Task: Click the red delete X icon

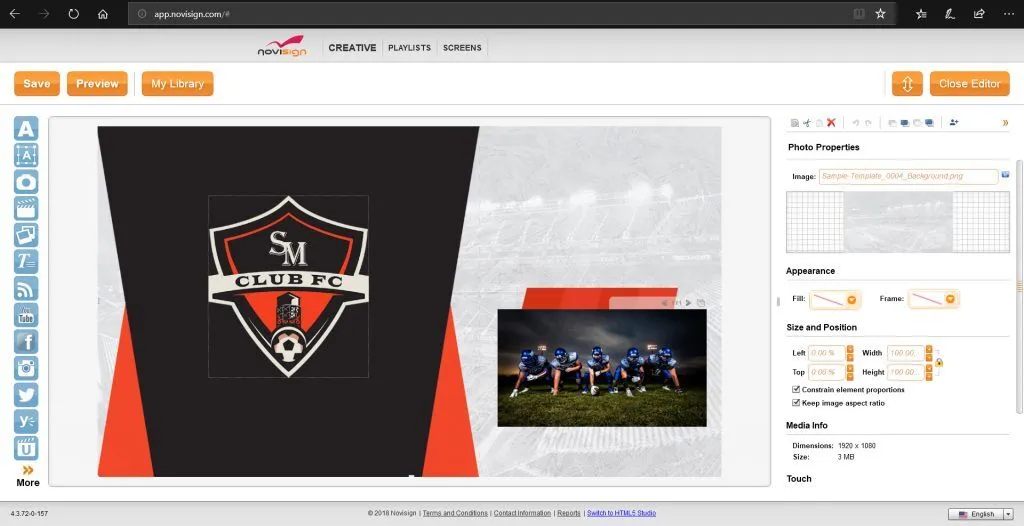Action: [x=831, y=123]
